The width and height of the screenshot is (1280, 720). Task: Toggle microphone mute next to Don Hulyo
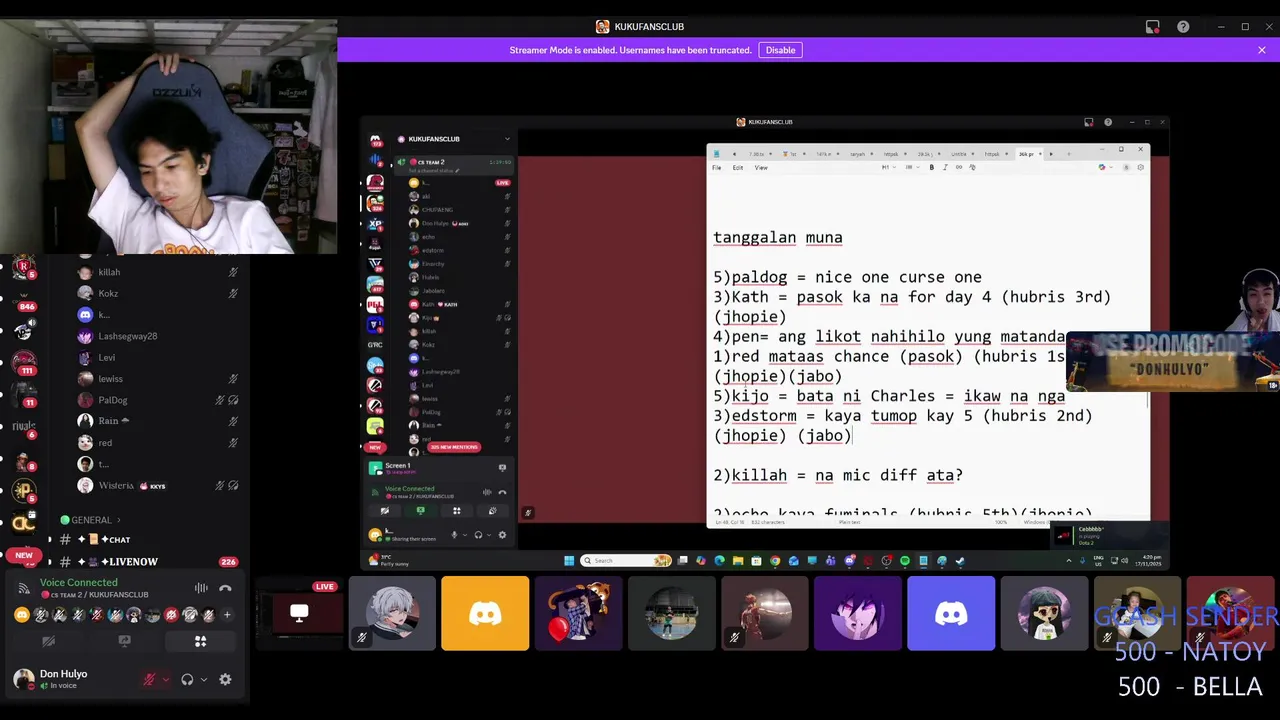tap(150, 680)
